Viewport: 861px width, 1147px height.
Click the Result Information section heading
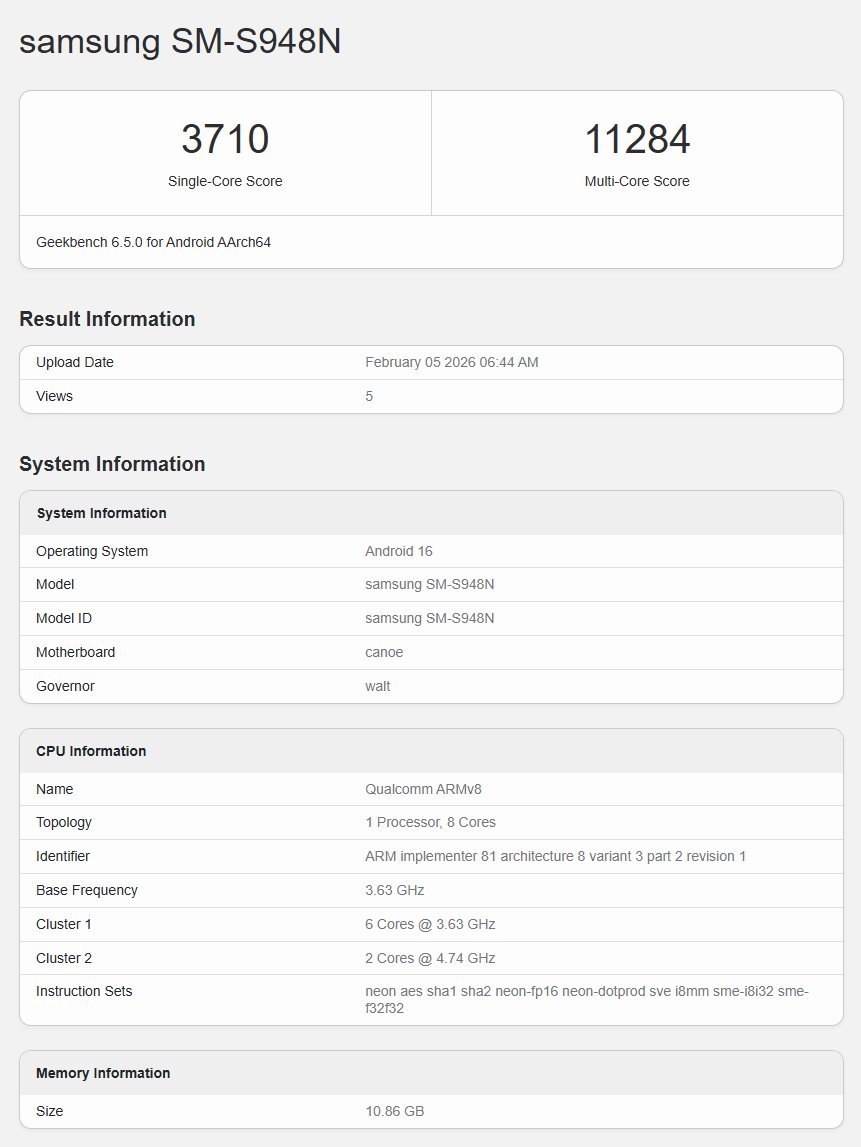(107, 318)
